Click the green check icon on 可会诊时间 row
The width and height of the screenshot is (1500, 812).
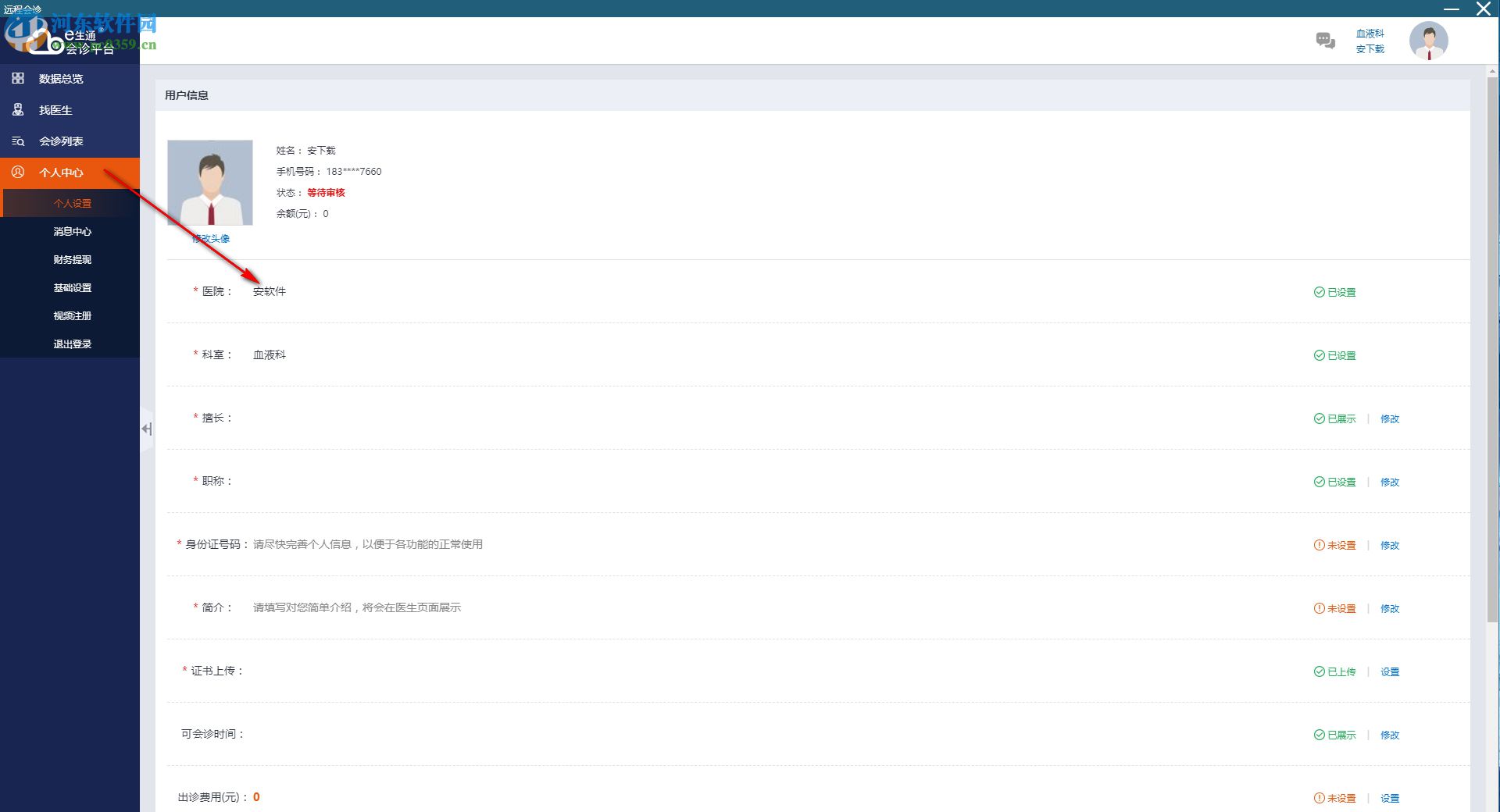tap(1319, 735)
